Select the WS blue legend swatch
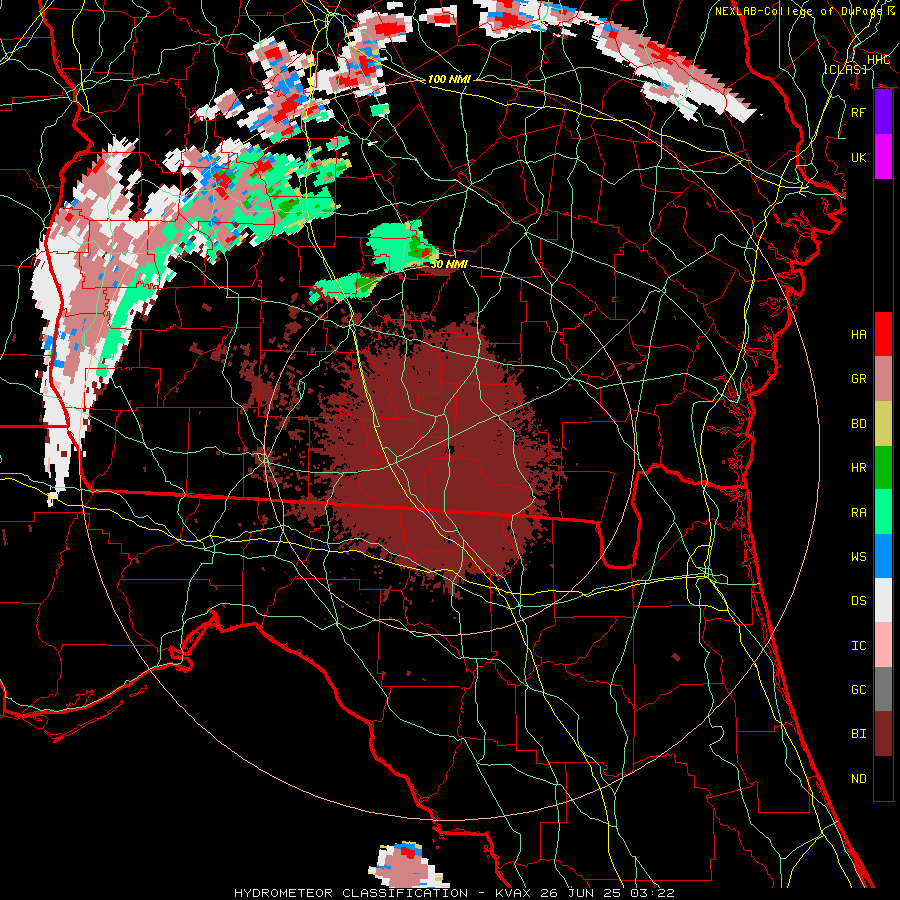 (x=883, y=556)
